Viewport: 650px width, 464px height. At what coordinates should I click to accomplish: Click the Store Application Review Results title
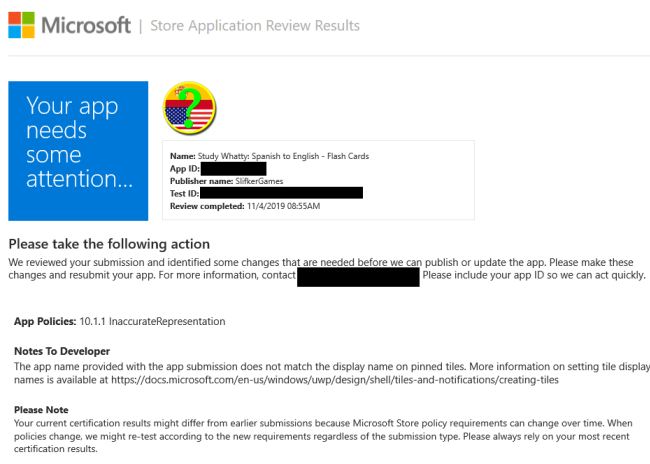[254, 26]
